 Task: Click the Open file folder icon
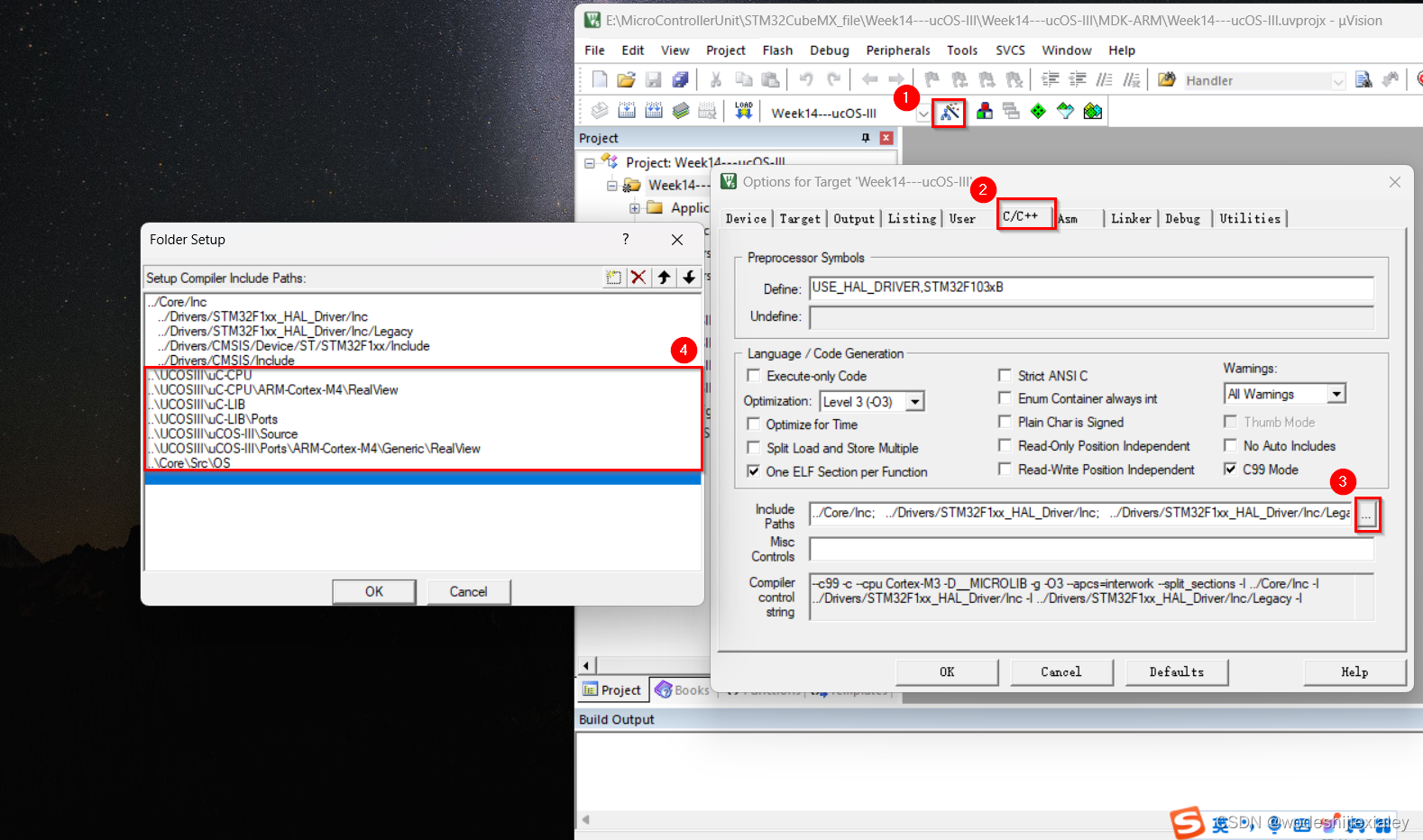626,79
